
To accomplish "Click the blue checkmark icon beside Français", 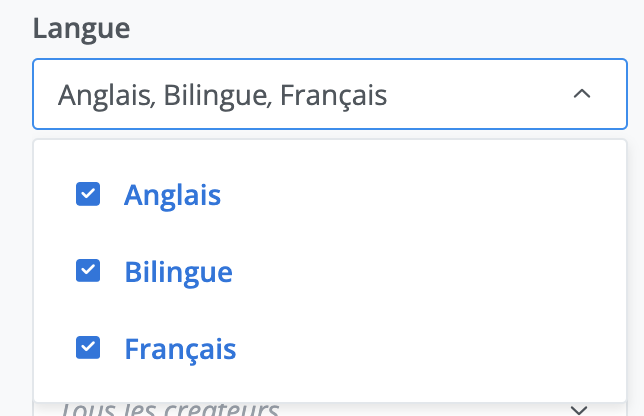I will point(88,348).
